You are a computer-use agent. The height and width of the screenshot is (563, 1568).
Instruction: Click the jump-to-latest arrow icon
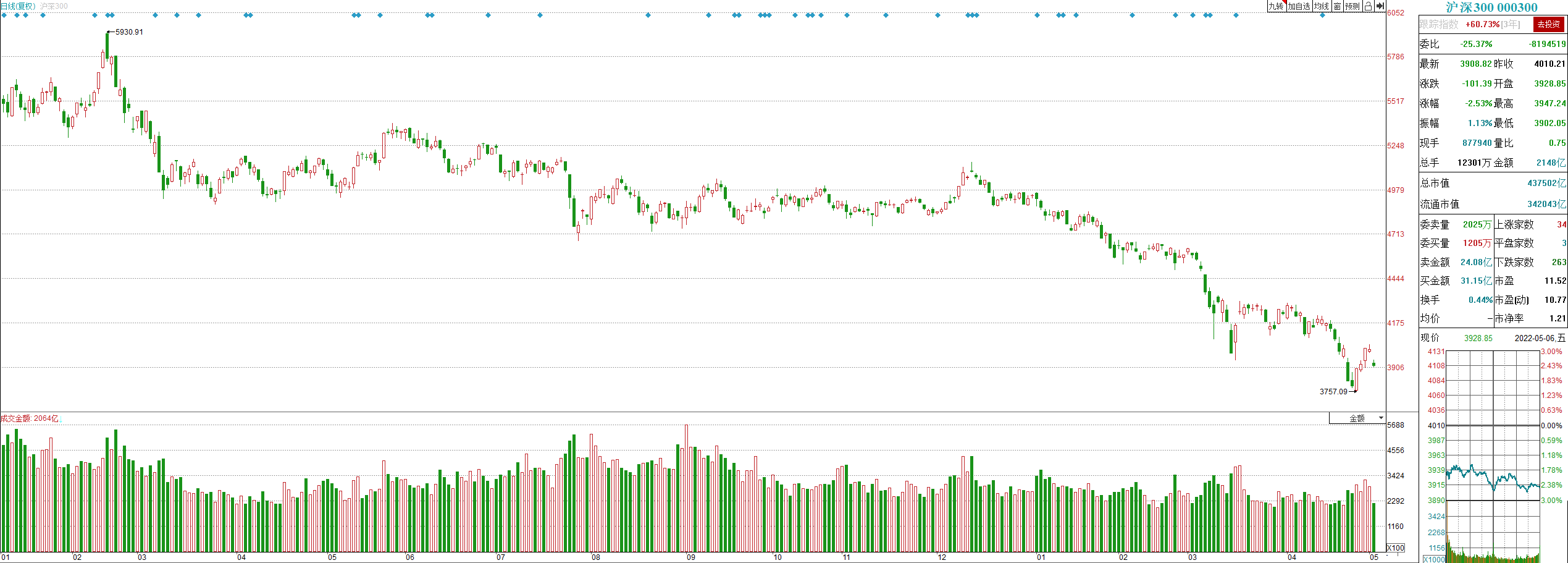point(1380,6)
